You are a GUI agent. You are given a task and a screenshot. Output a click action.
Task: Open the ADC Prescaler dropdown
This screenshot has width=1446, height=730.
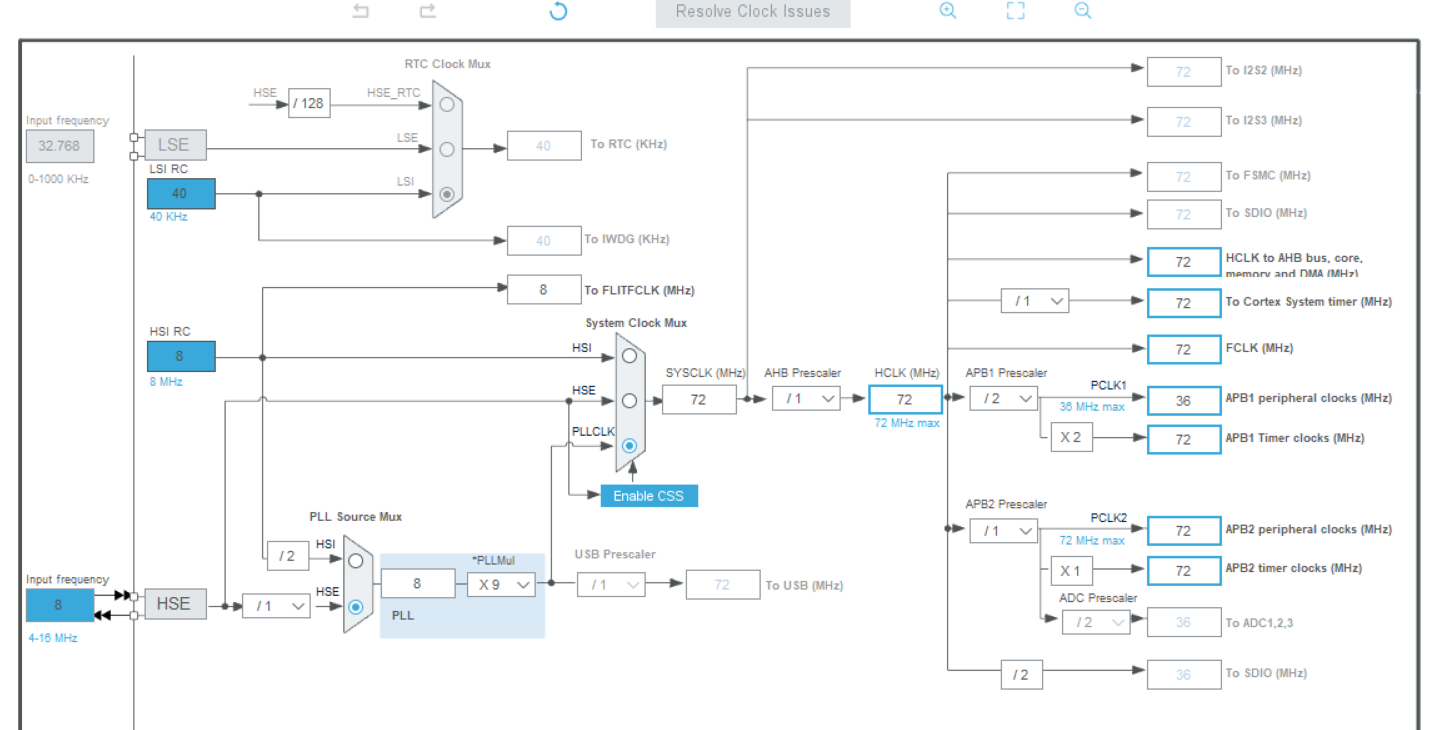point(1096,622)
